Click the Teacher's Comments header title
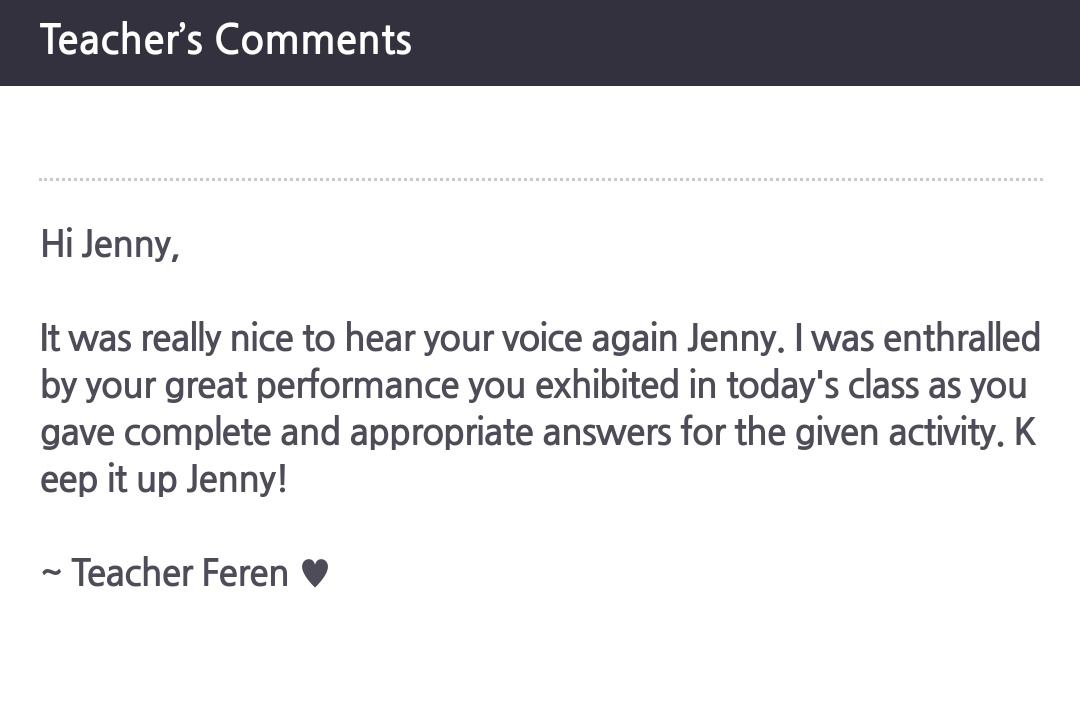Screen dimensions: 1080x707 click(226, 39)
